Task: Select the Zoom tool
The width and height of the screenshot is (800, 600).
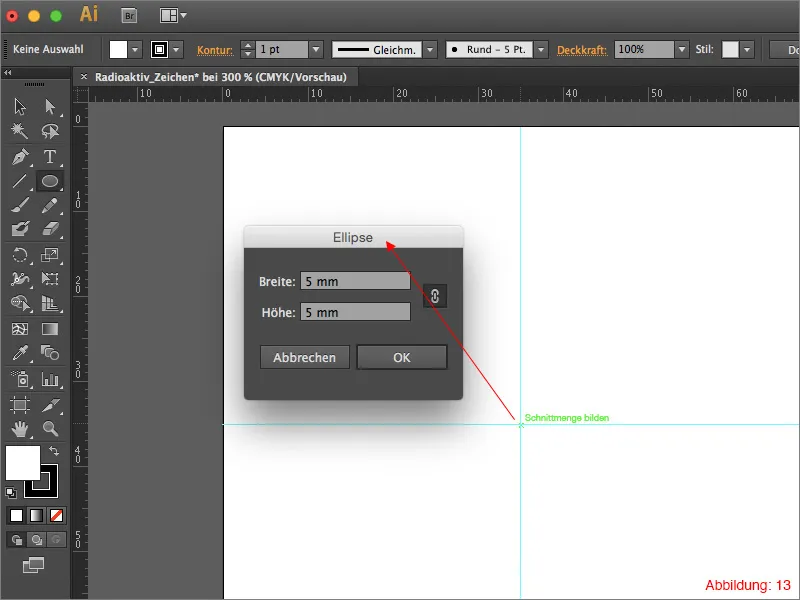Action: 50,429
